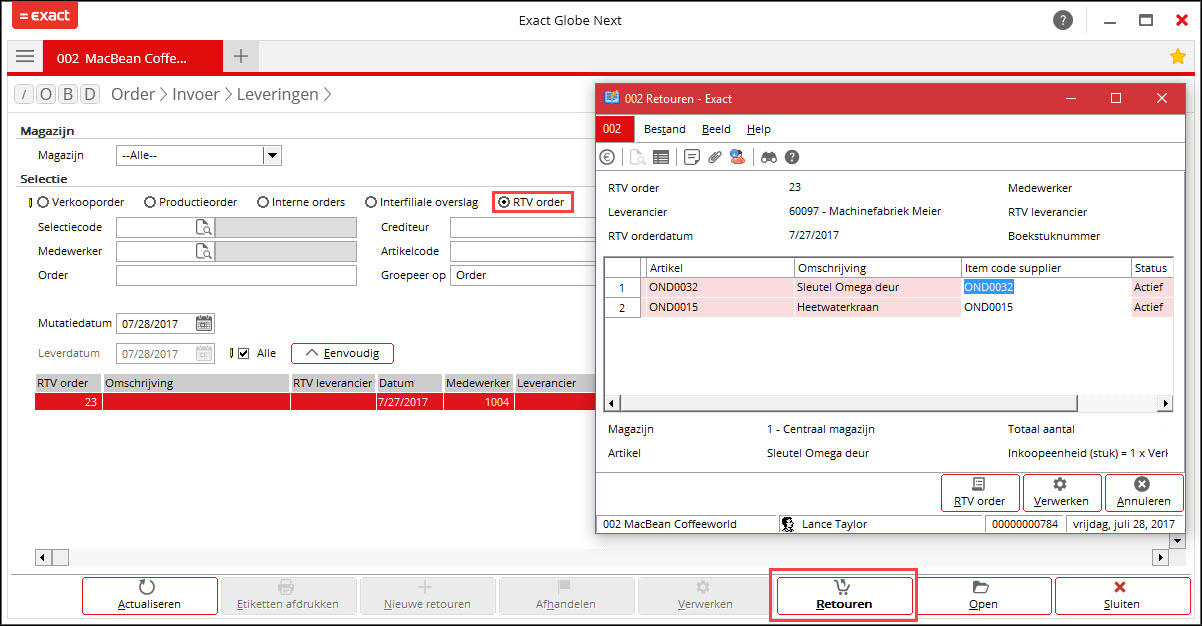This screenshot has width=1202, height=626.
Task: Click the RTV order button in Retouren window
Action: pos(980,492)
